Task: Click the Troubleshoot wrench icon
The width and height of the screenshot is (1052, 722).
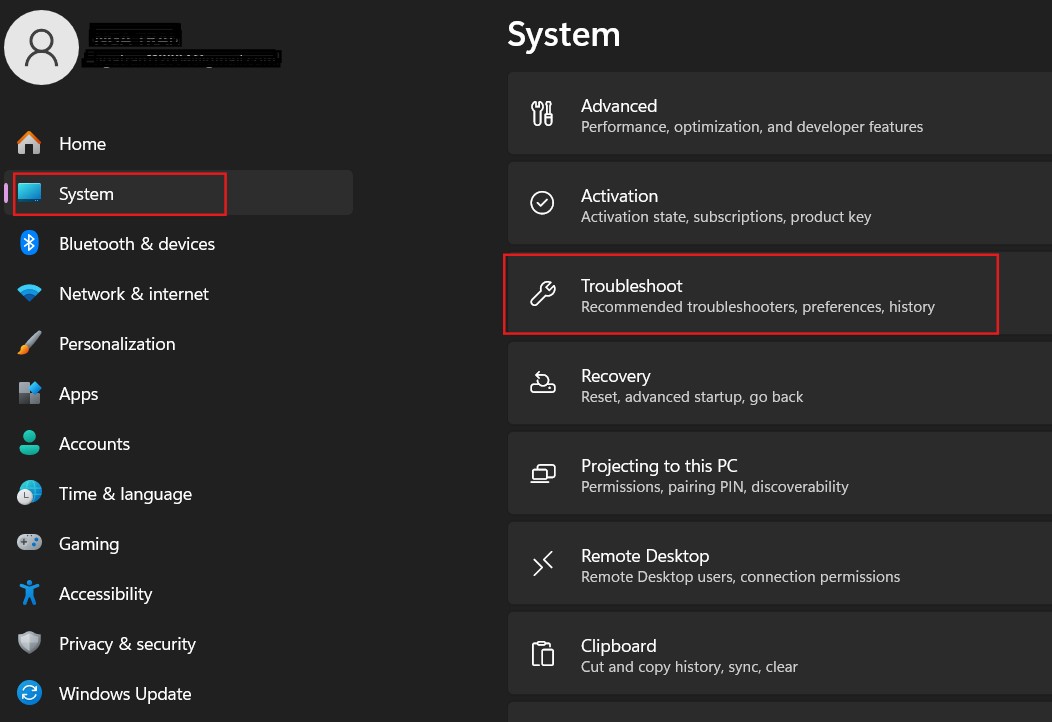Action: [x=542, y=293]
